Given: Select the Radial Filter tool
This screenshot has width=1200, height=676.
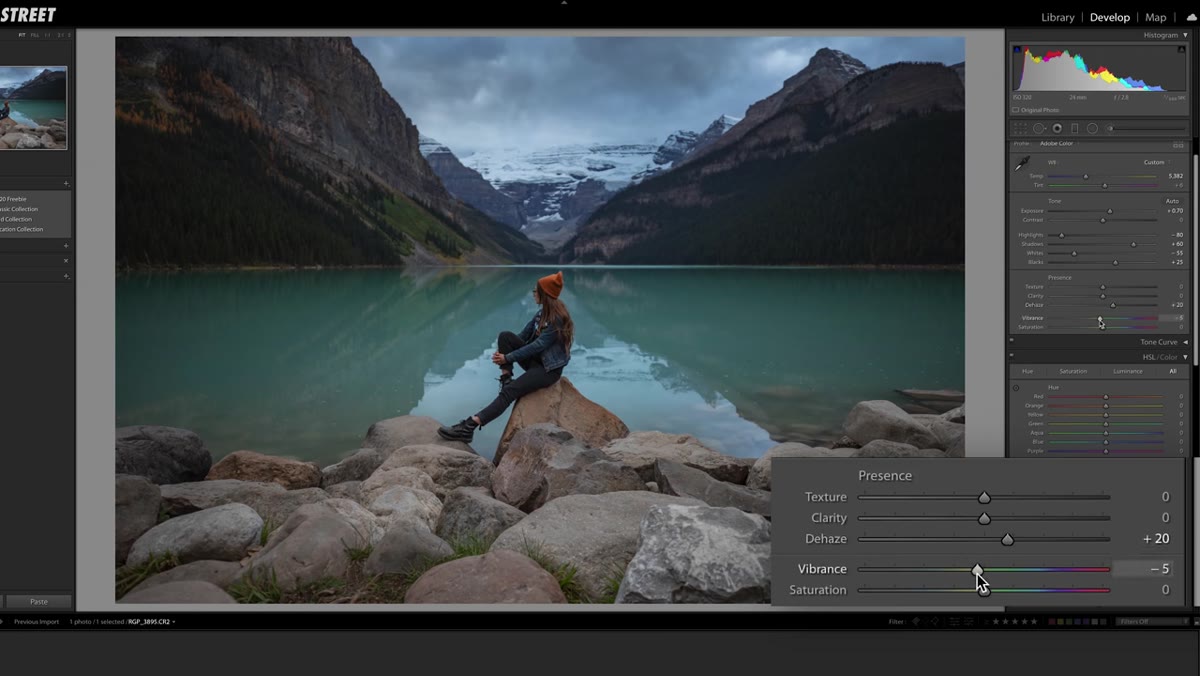Looking at the screenshot, I should [1092, 128].
